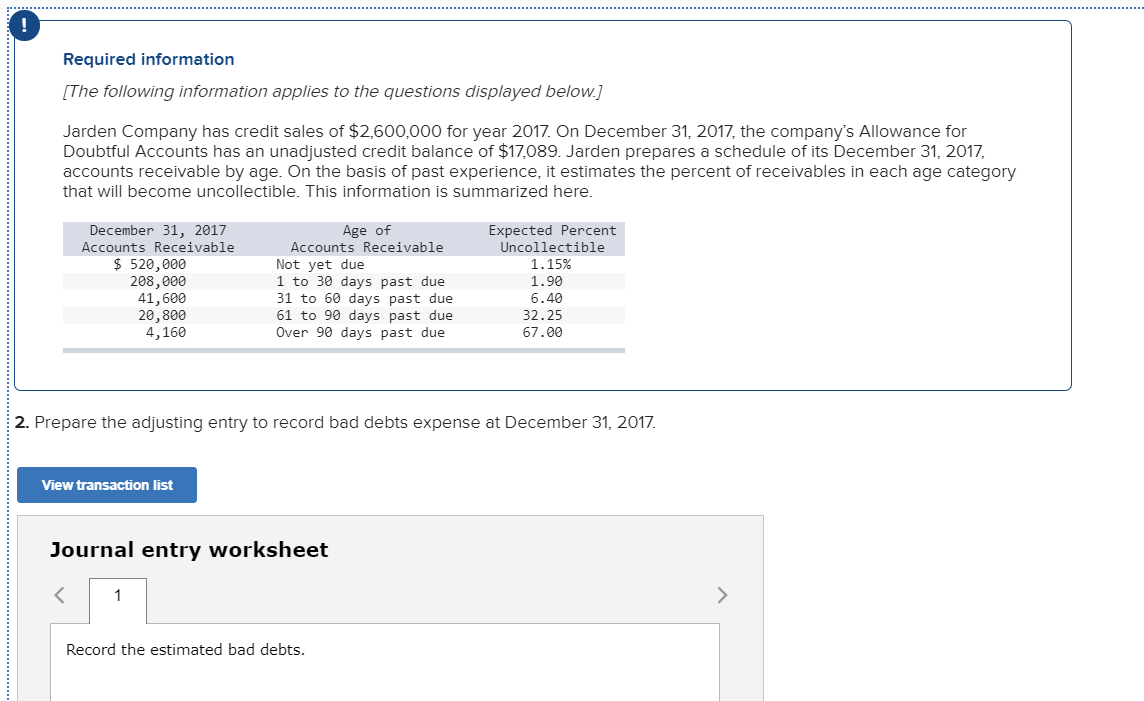The width and height of the screenshot is (1144, 701).
Task: Click the Expected Percent Uncollectible column header
Action: click(x=552, y=239)
